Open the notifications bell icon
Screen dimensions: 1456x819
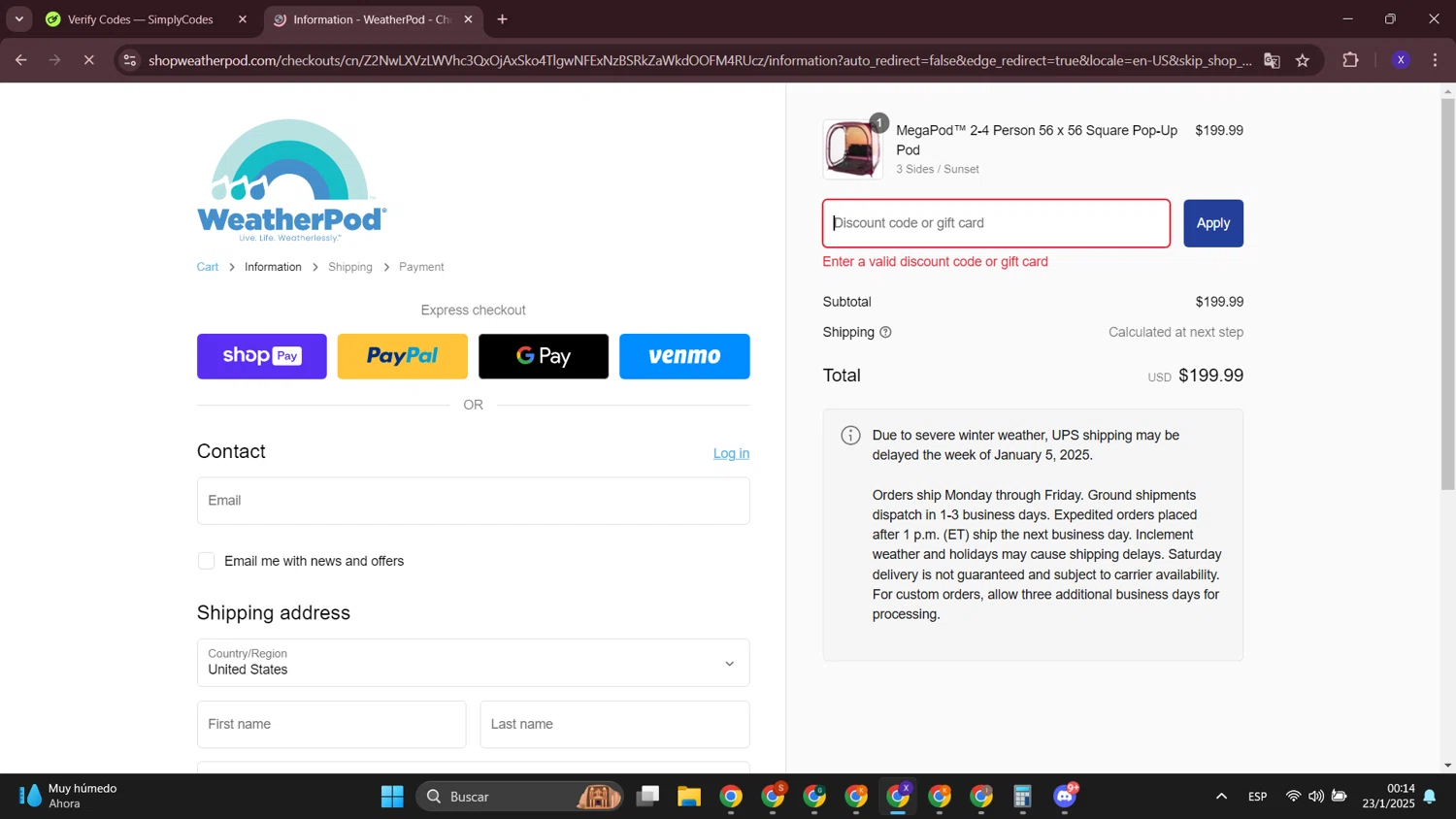(x=1430, y=797)
